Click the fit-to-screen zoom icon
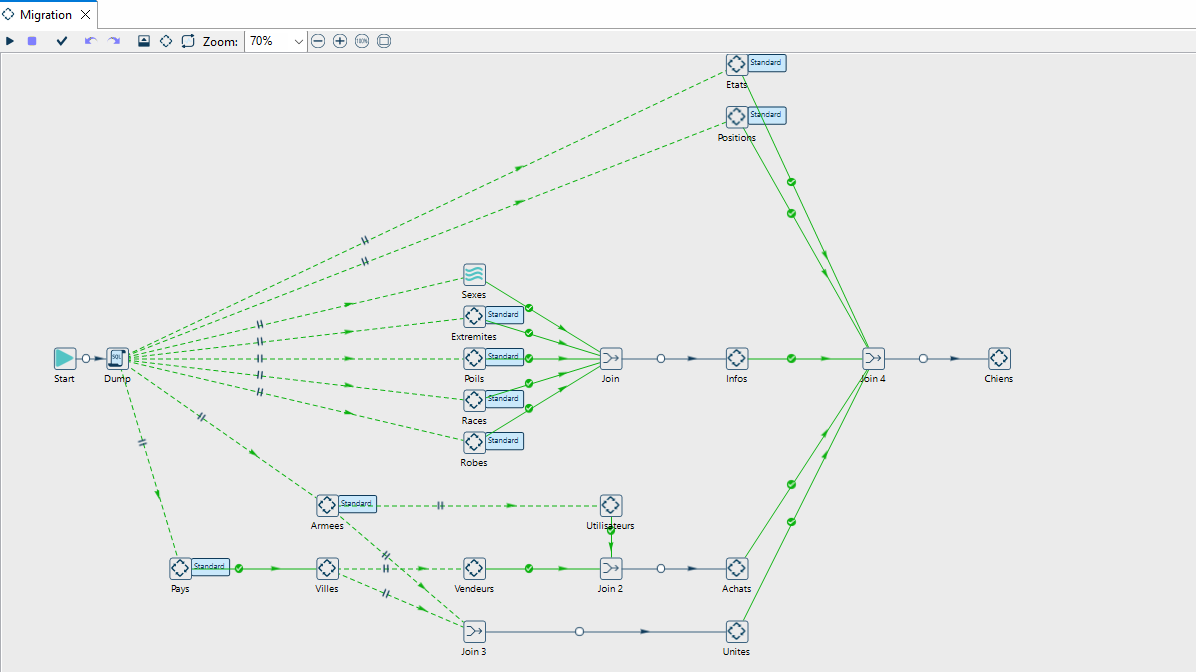Viewport: 1196px width, 672px height. (384, 41)
